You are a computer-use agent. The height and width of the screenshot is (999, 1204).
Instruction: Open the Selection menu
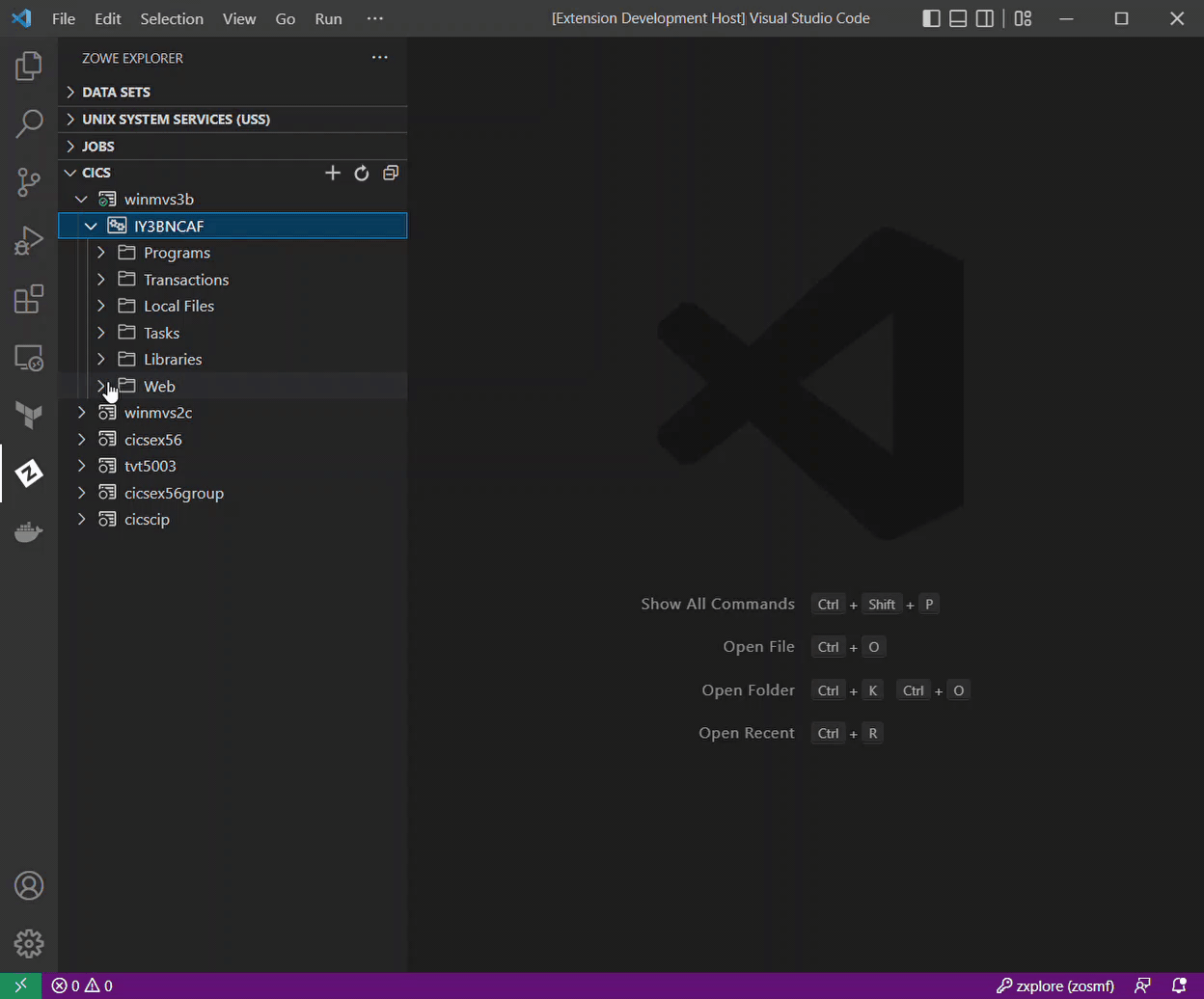172,18
